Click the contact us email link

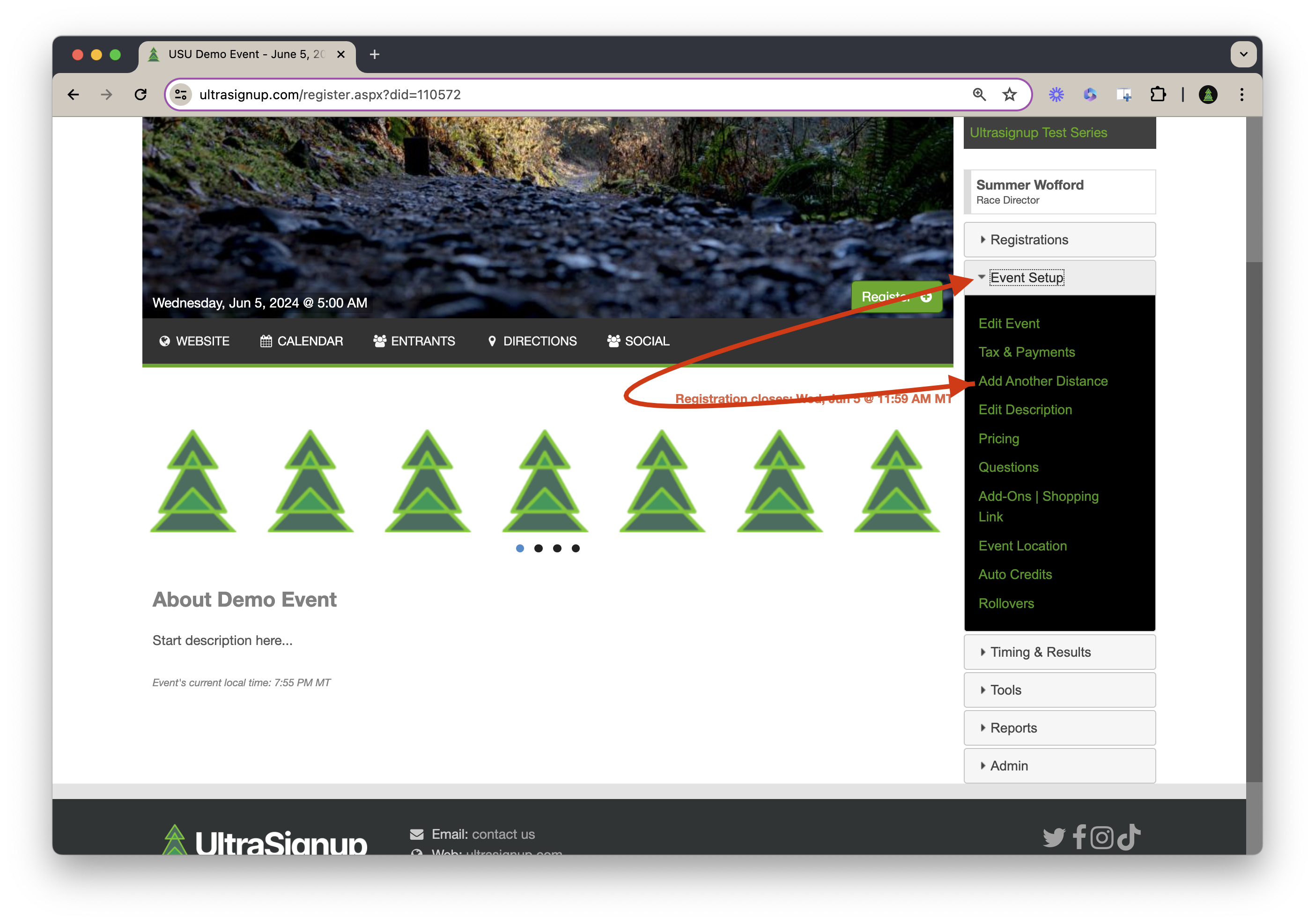point(503,834)
